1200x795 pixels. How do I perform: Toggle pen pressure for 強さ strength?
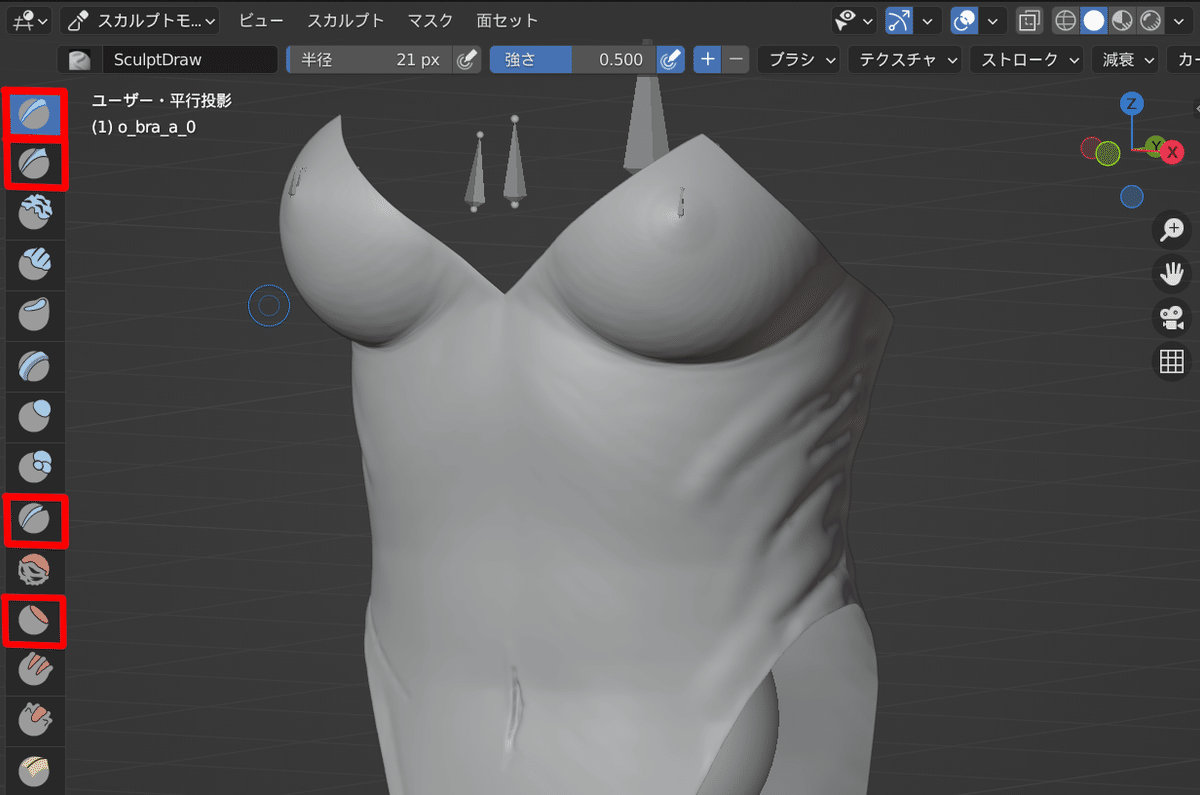671,60
